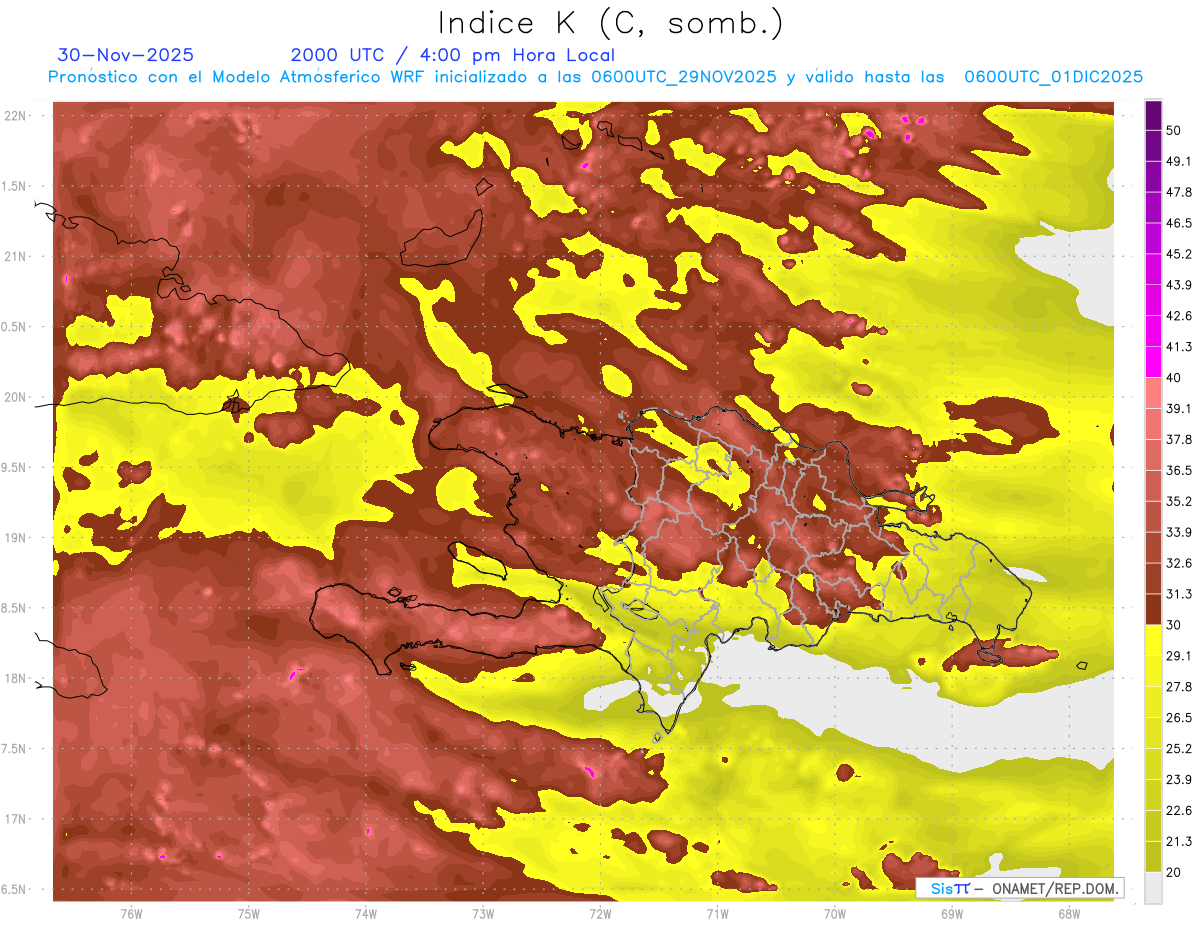
Task: Click the legend value "42.6"
Action: pyautogui.click(x=1178, y=316)
